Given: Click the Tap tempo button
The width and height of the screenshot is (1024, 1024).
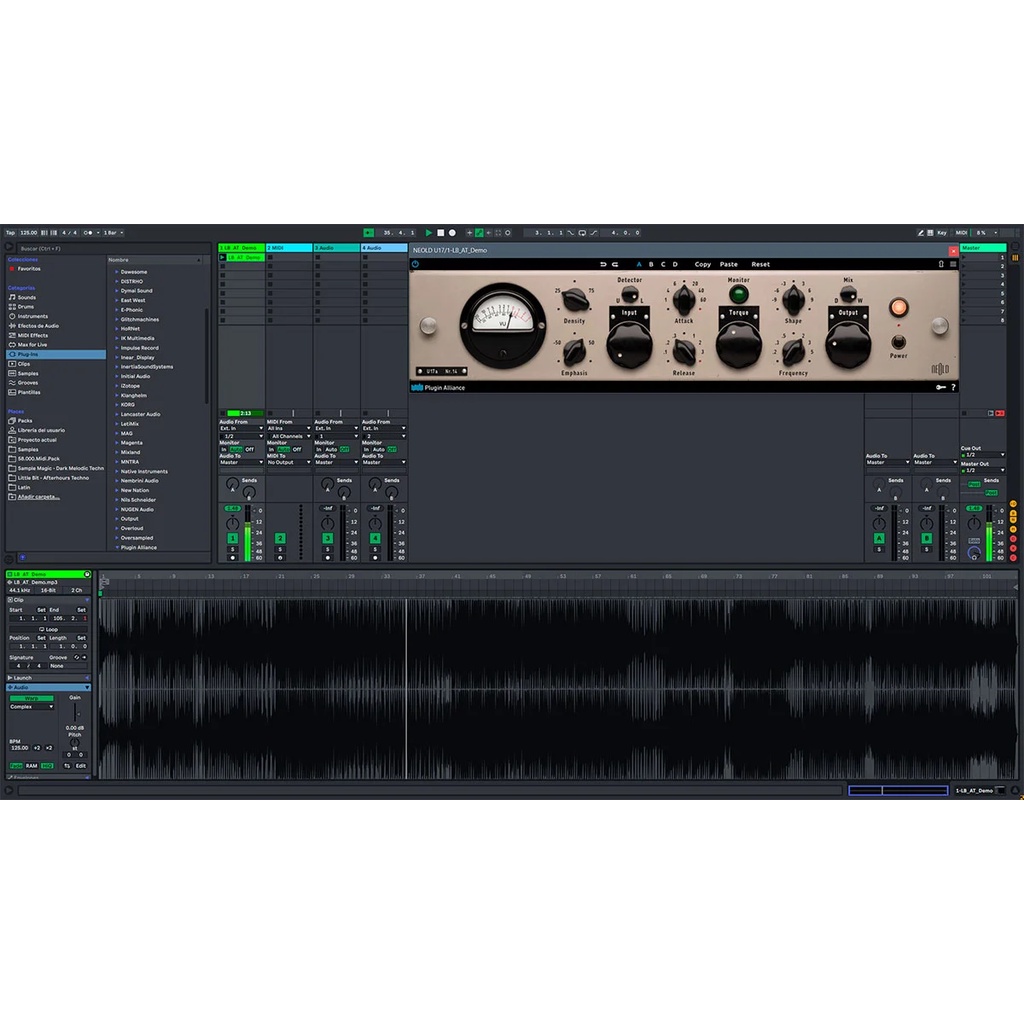Looking at the screenshot, I should (10, 232).
